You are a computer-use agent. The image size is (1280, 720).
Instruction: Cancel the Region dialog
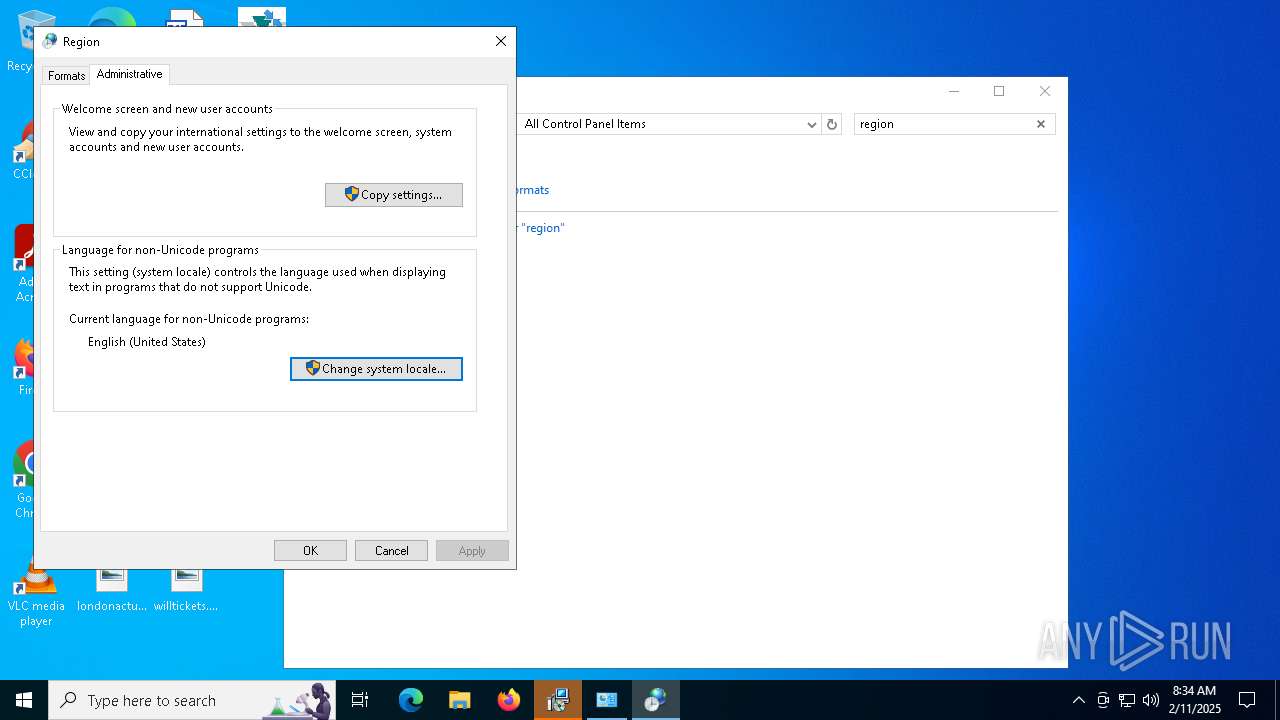(391, 551)
